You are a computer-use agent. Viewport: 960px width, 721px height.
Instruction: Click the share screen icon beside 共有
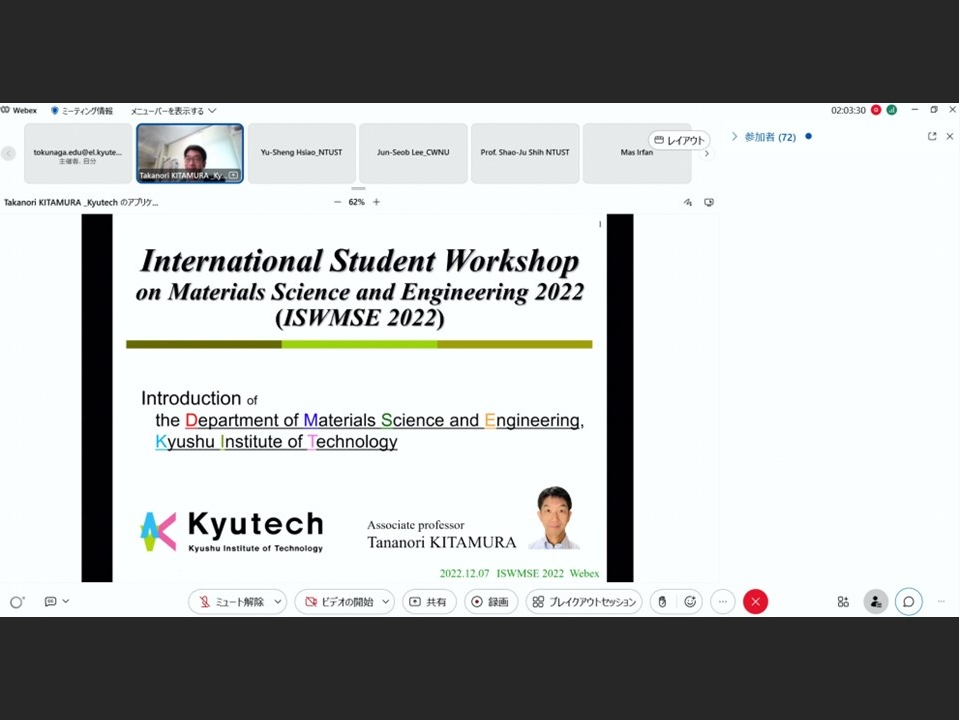[415, 602]
